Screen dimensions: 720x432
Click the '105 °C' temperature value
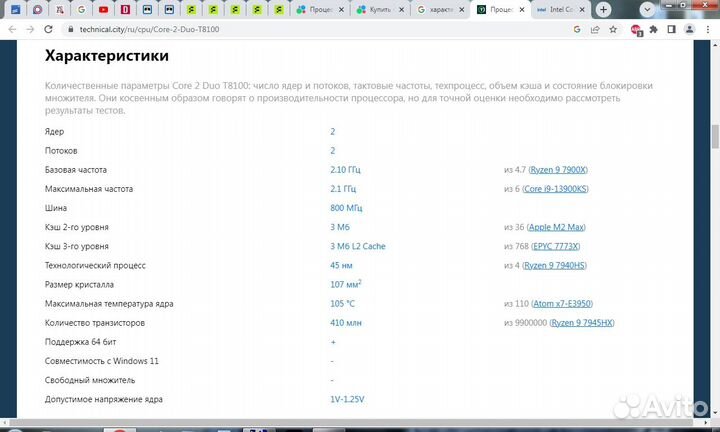(x=343, y=303)
